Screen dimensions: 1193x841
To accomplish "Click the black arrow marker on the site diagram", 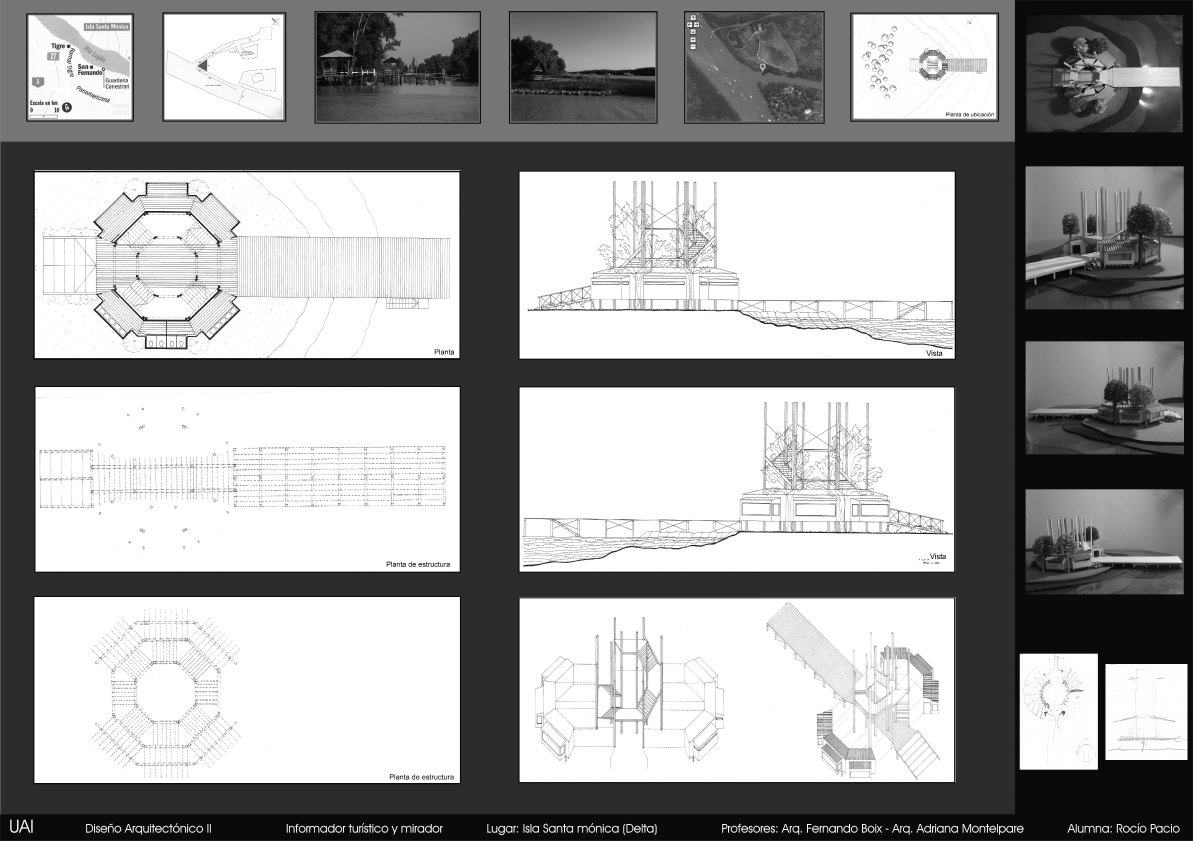I will [x=202, y=66].
